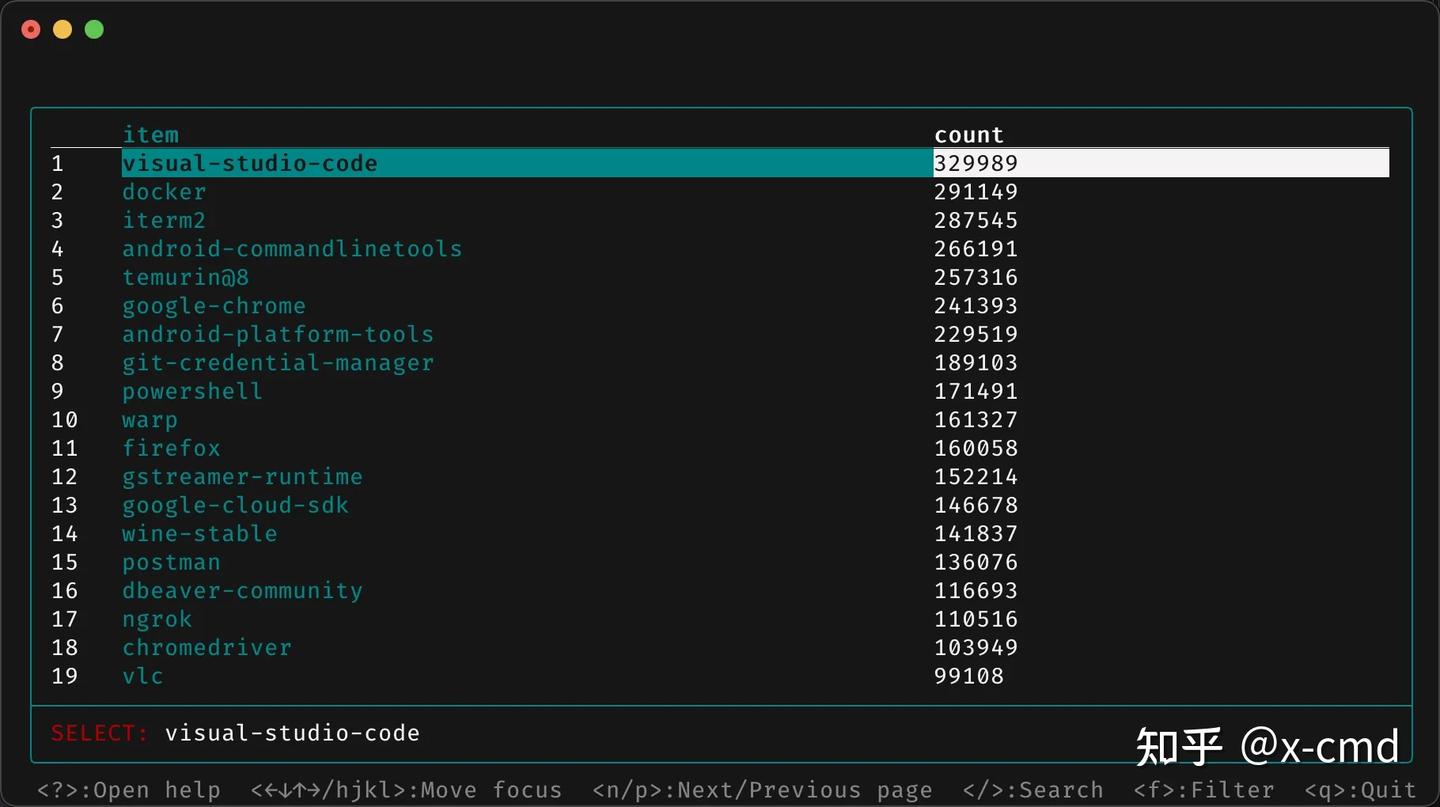Click the green maximize window button
The height and width of the screenshot is (807, 1440).
pos(94,30)
